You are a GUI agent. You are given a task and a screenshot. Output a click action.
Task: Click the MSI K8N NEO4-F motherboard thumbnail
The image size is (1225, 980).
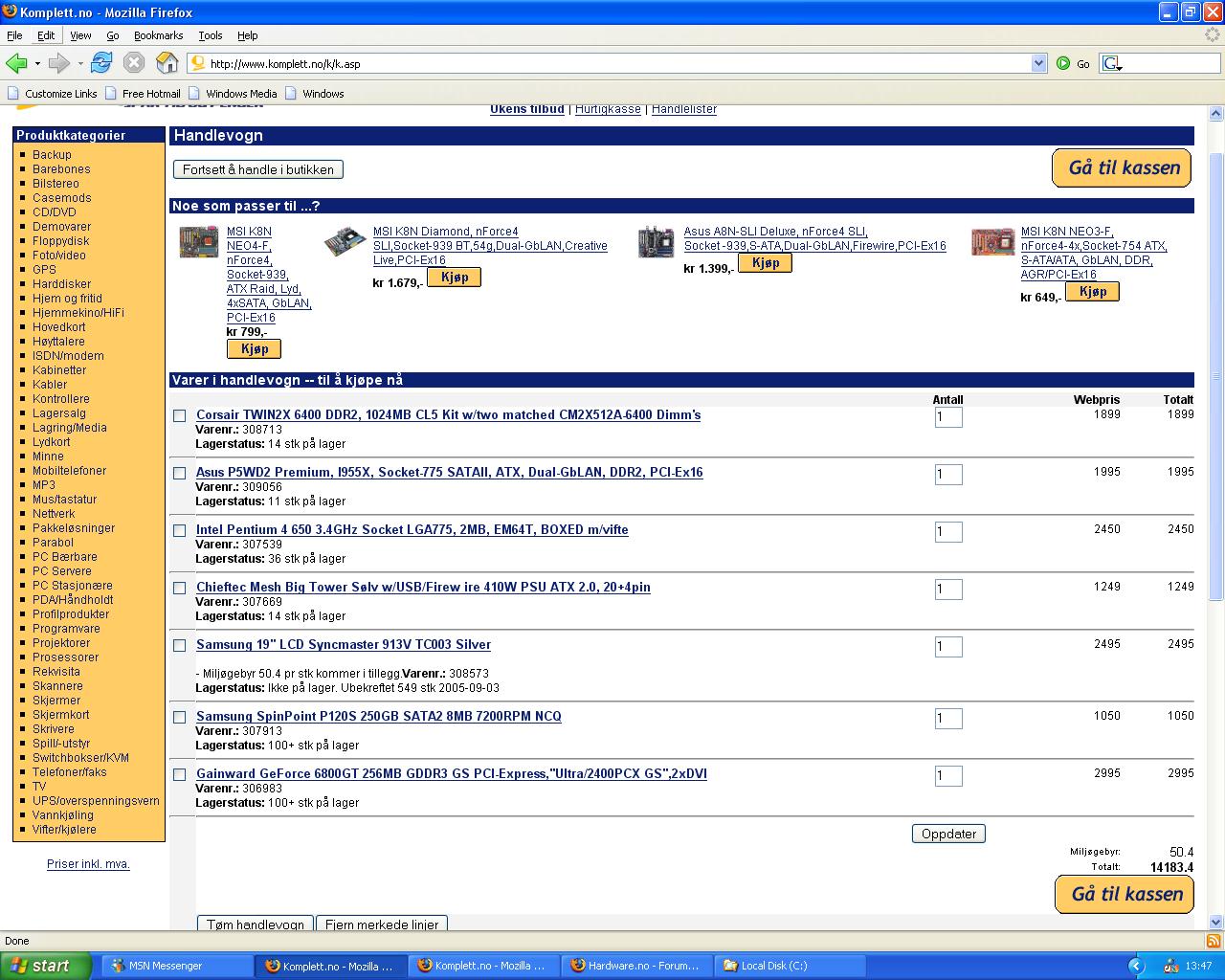pyautogui.click(x=198, y=242)
